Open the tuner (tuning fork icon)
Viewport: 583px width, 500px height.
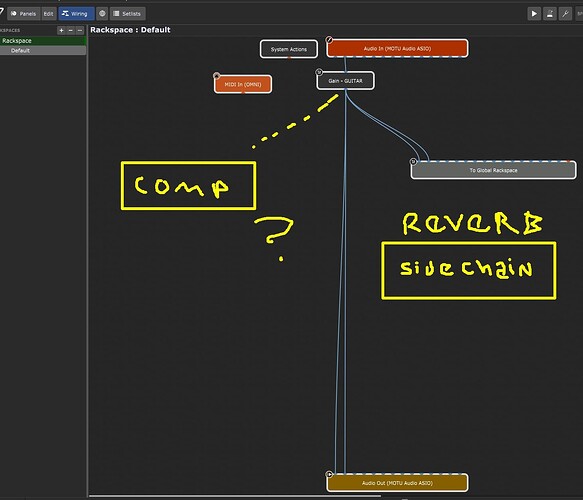565,14
